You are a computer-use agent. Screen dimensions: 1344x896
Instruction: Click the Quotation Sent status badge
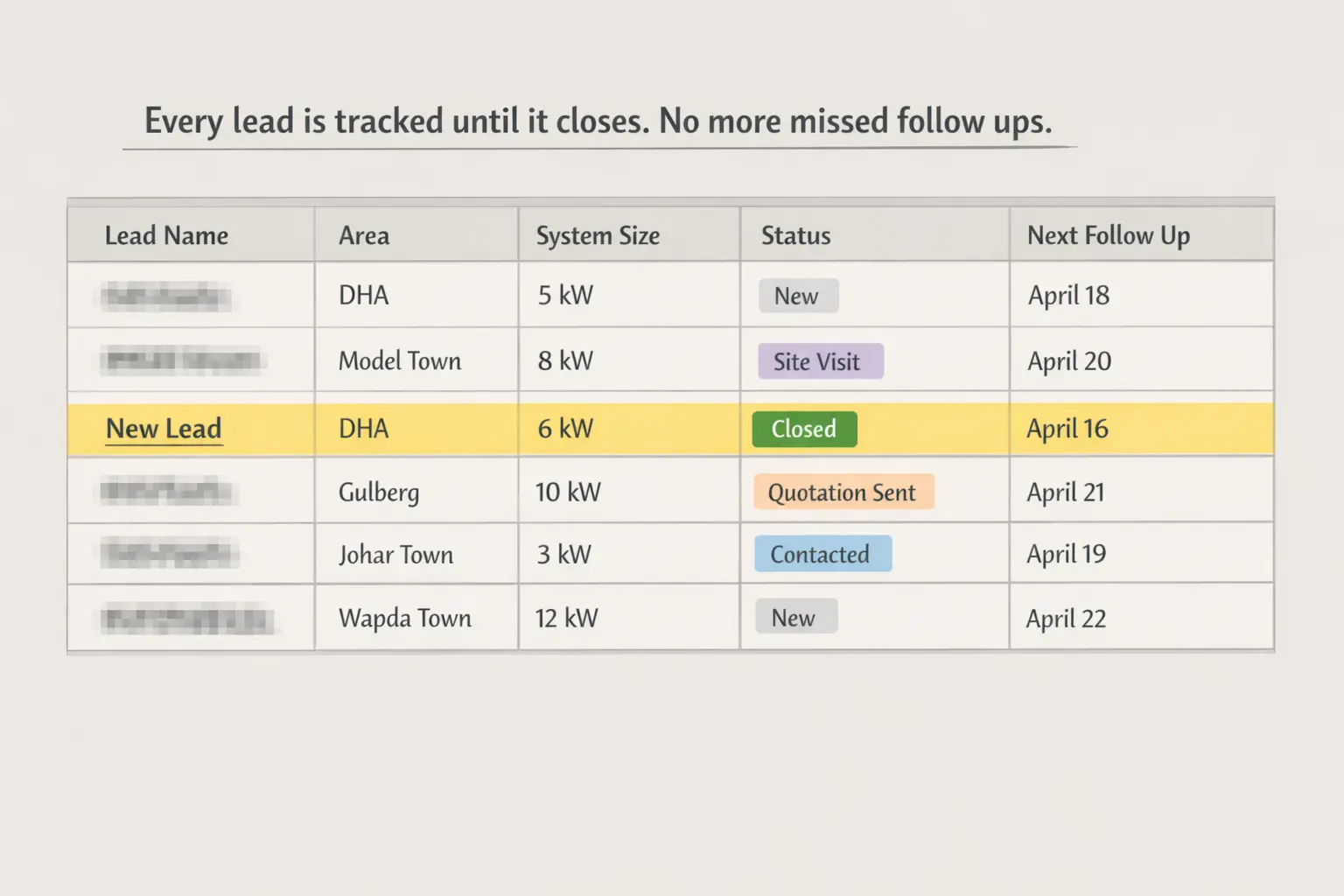pos(842,493)
